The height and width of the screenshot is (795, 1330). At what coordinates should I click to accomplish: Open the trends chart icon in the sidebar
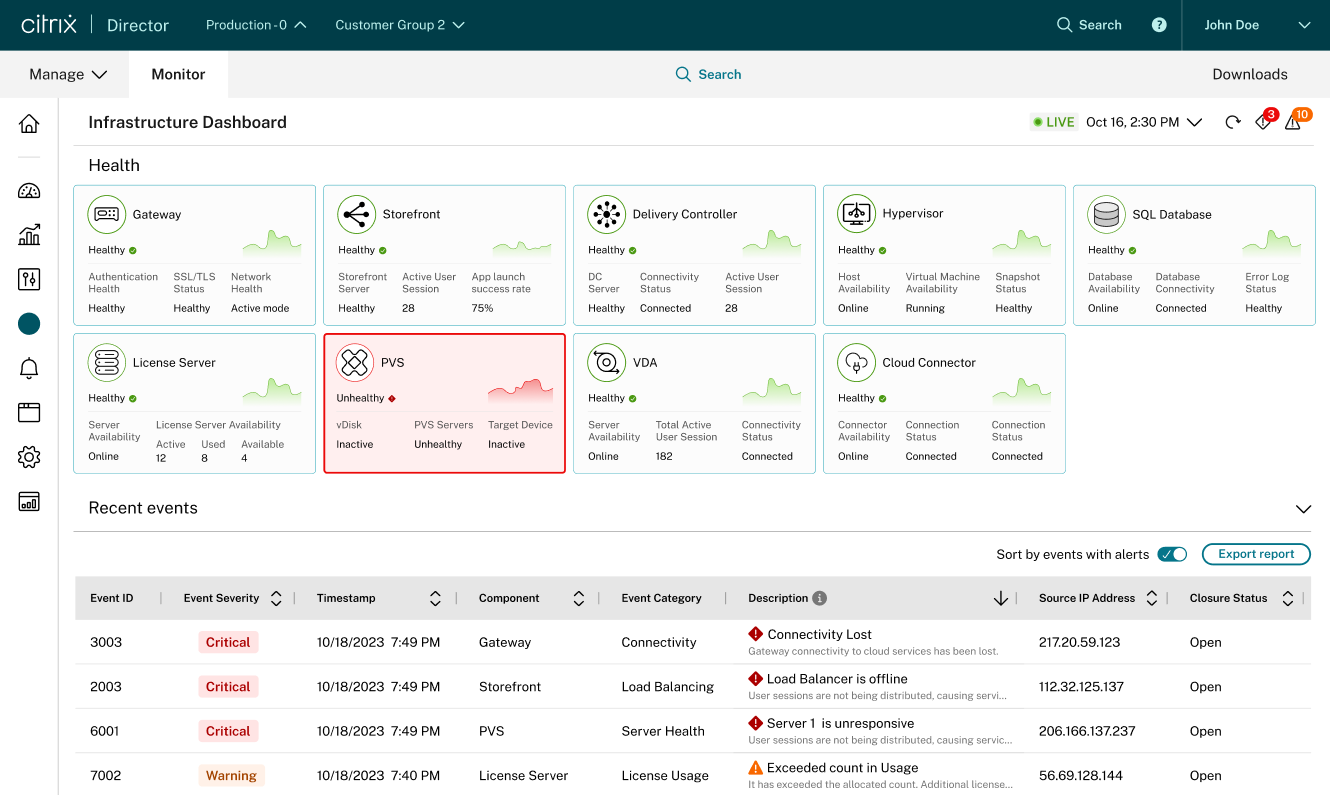point(29,235)
